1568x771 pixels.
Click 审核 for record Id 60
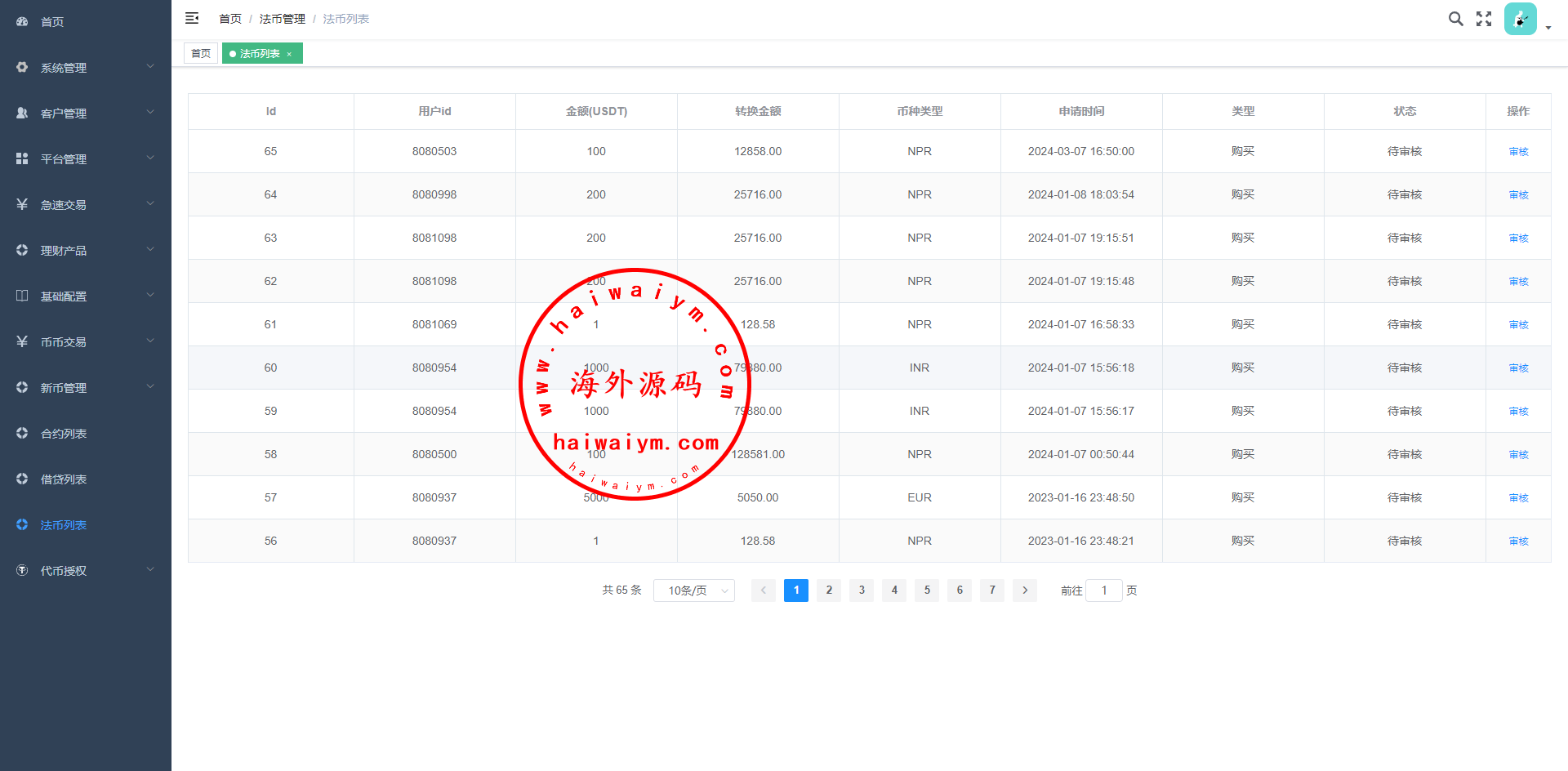pyautogui.click(x=1518, y=368)
